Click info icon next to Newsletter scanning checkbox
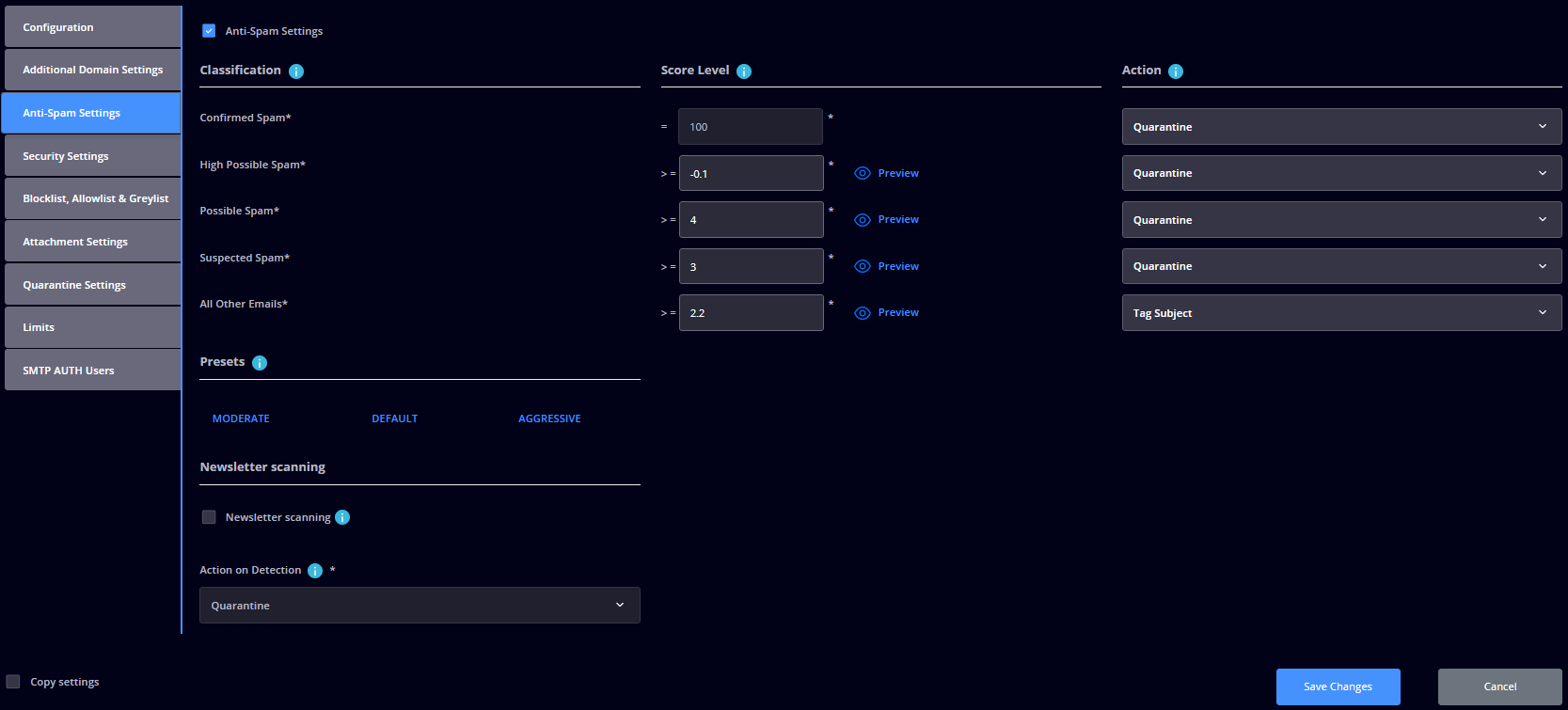 click(x=342, y=517)
